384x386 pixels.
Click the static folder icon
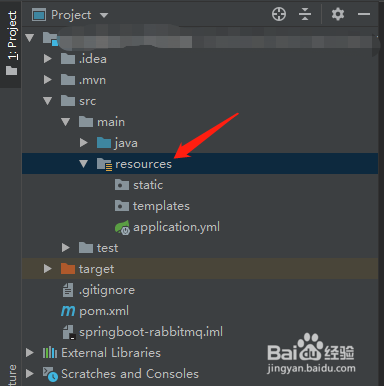coord(122,185)
